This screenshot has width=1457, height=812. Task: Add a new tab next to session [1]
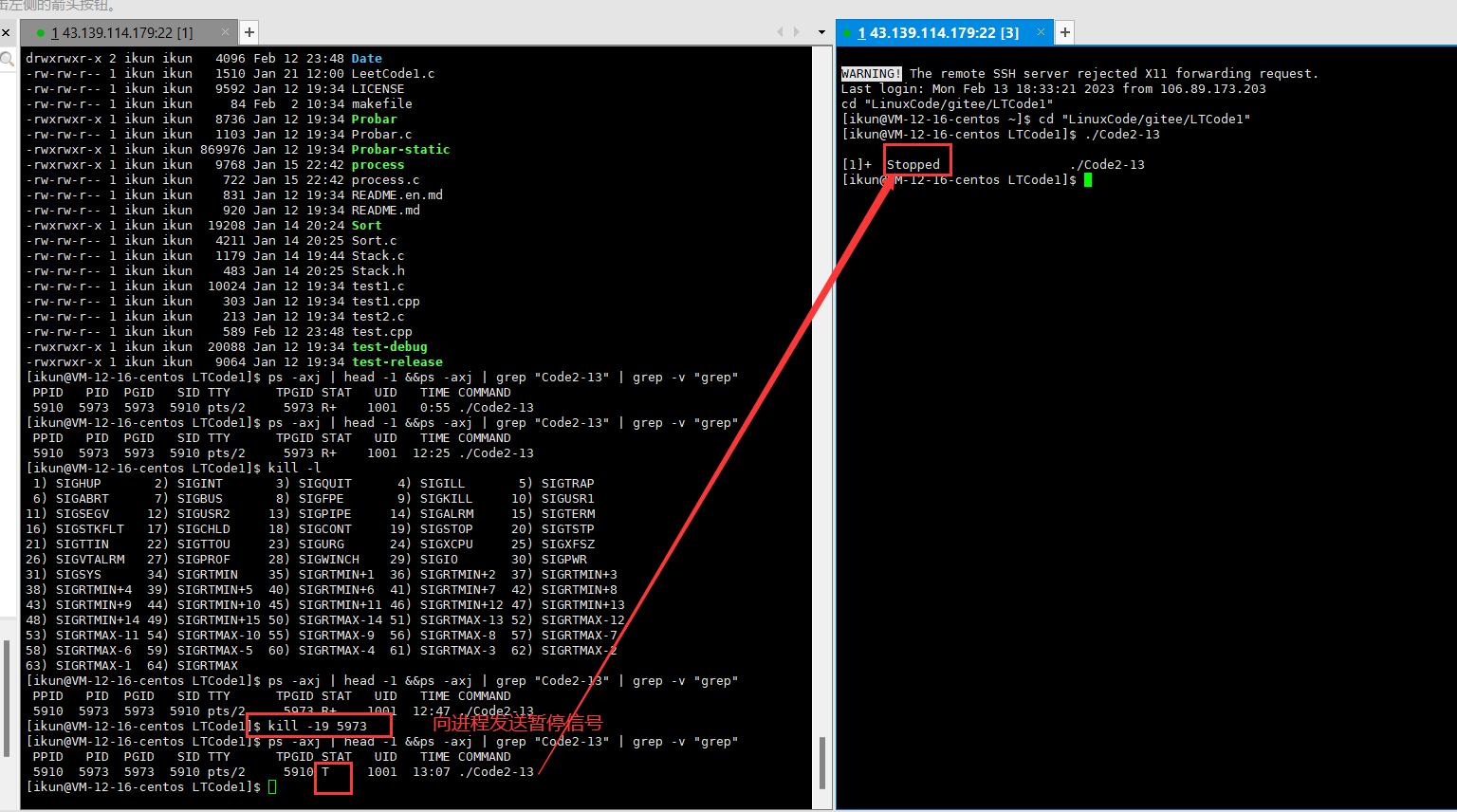pyautogui.click(x=249, y=32)
